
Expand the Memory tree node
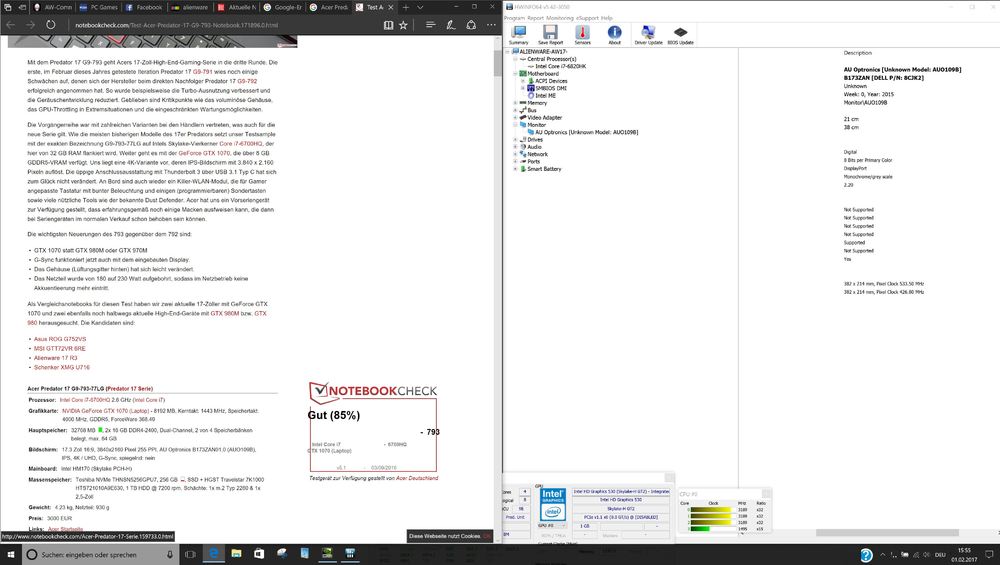[x=515, y=102]
